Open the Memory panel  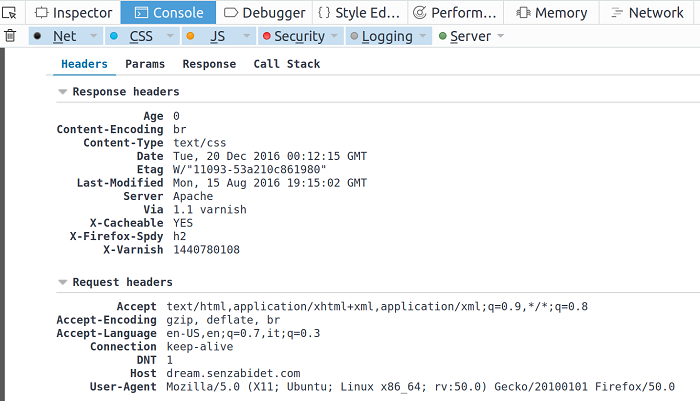point(550,13)
